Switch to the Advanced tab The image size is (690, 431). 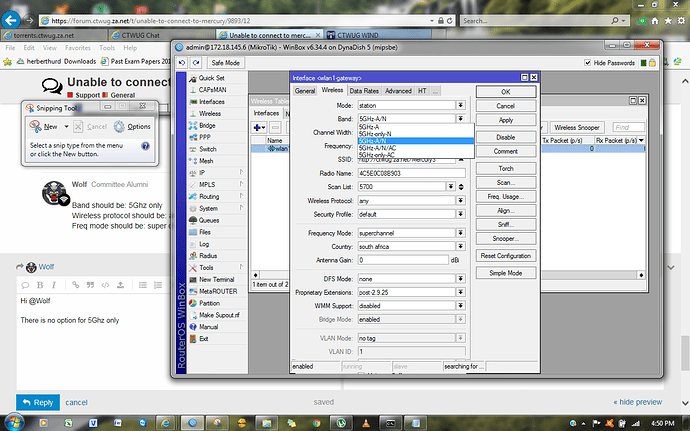pos(398,91)
